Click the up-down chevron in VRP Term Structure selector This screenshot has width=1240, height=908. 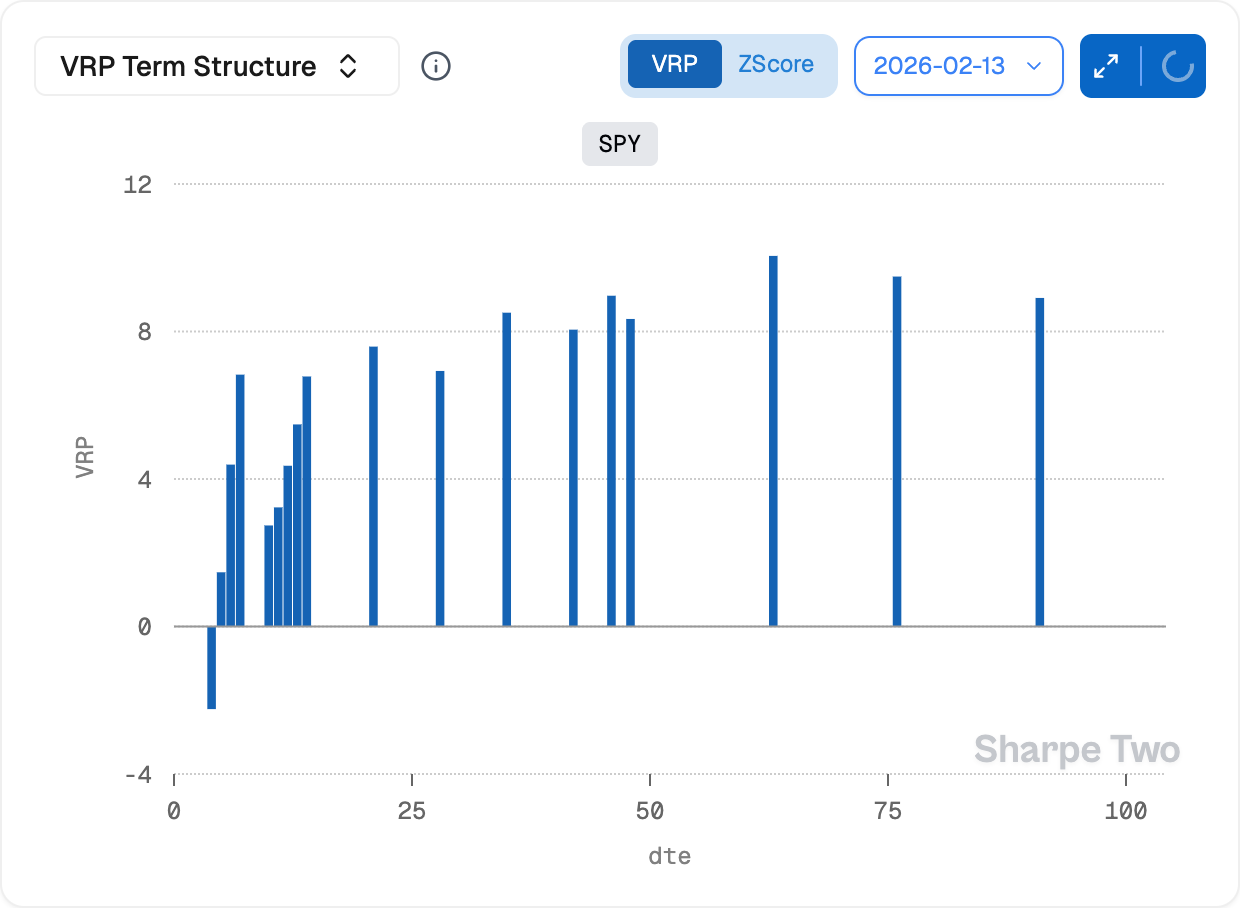pos(347,66)
